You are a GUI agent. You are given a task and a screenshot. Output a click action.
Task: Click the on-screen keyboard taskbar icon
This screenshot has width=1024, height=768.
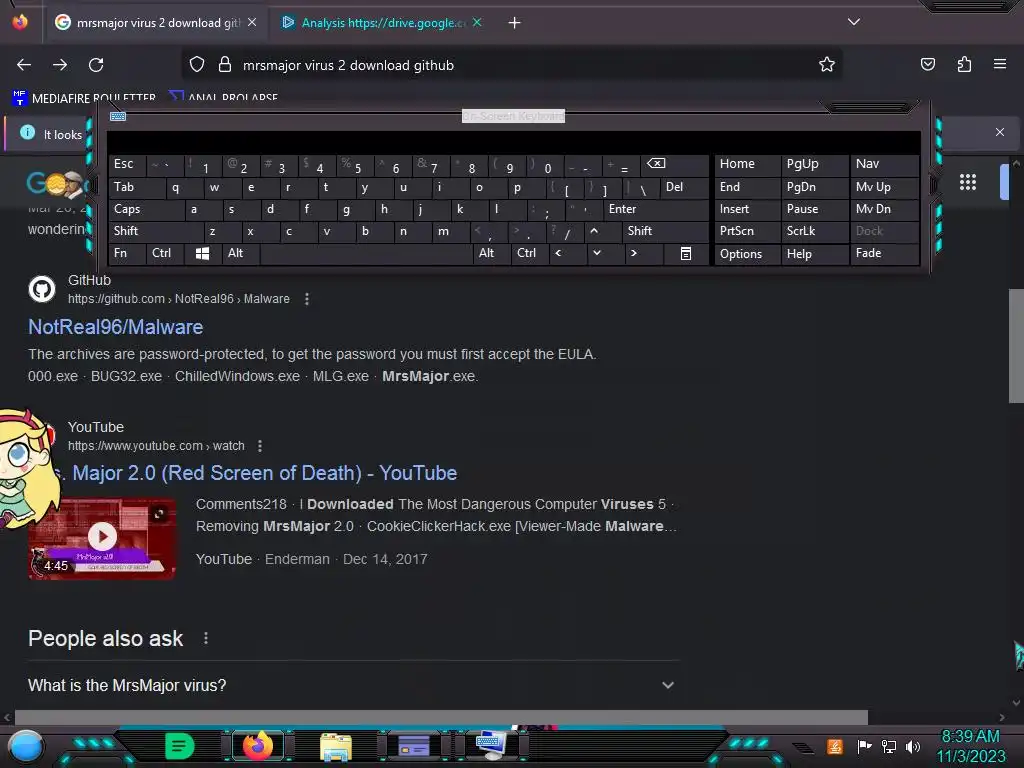click(490, 745)
